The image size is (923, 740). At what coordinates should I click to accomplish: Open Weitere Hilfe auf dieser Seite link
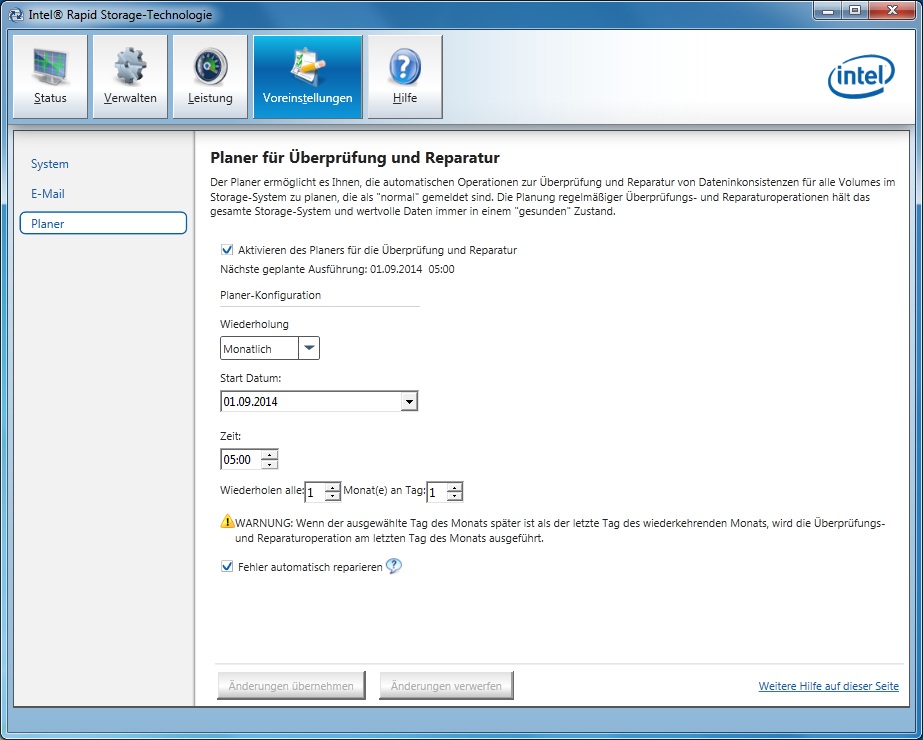click(828, 686)
